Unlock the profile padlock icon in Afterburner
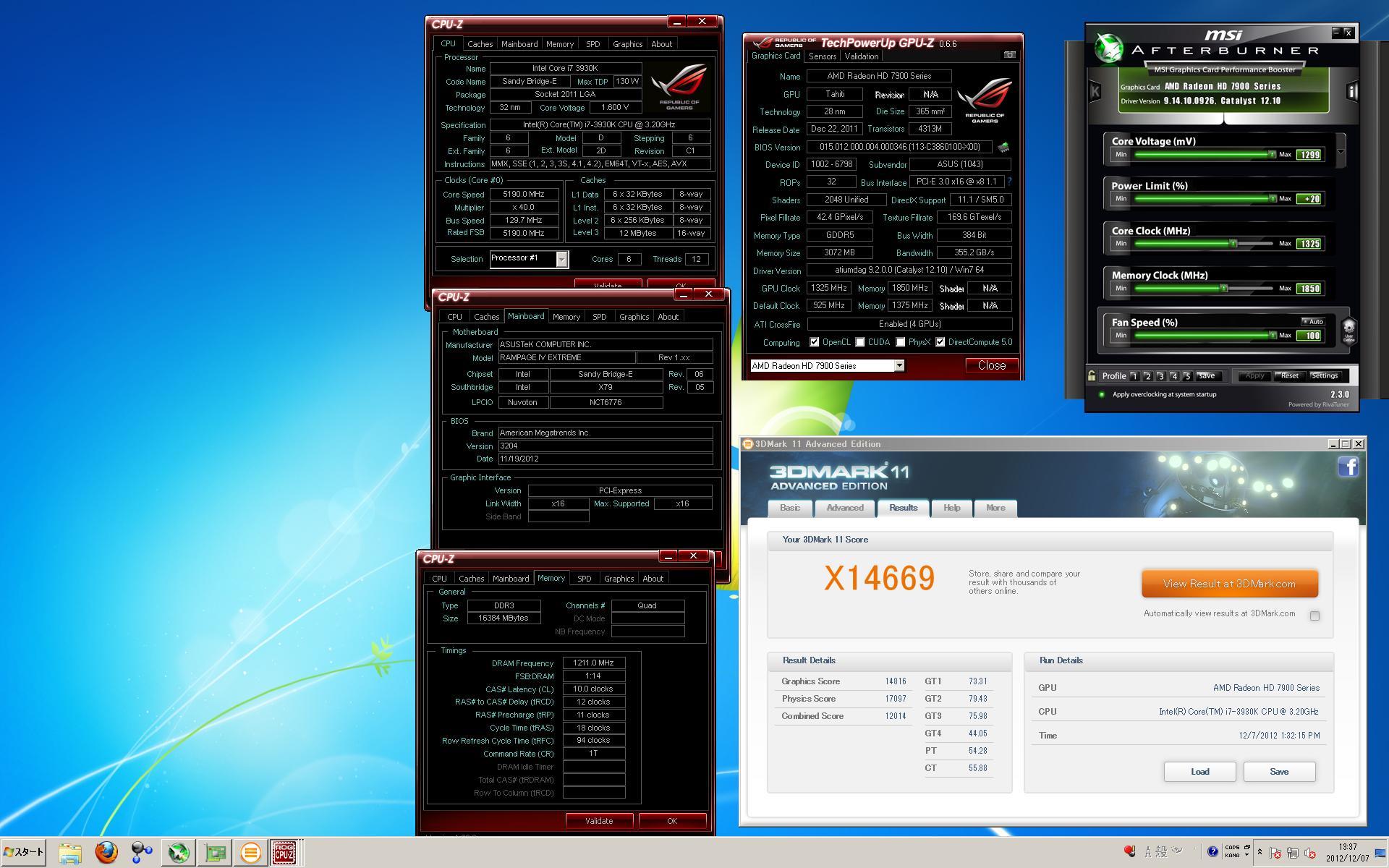The height and width of the screenshot is (868, 1389). (1092, 375)
